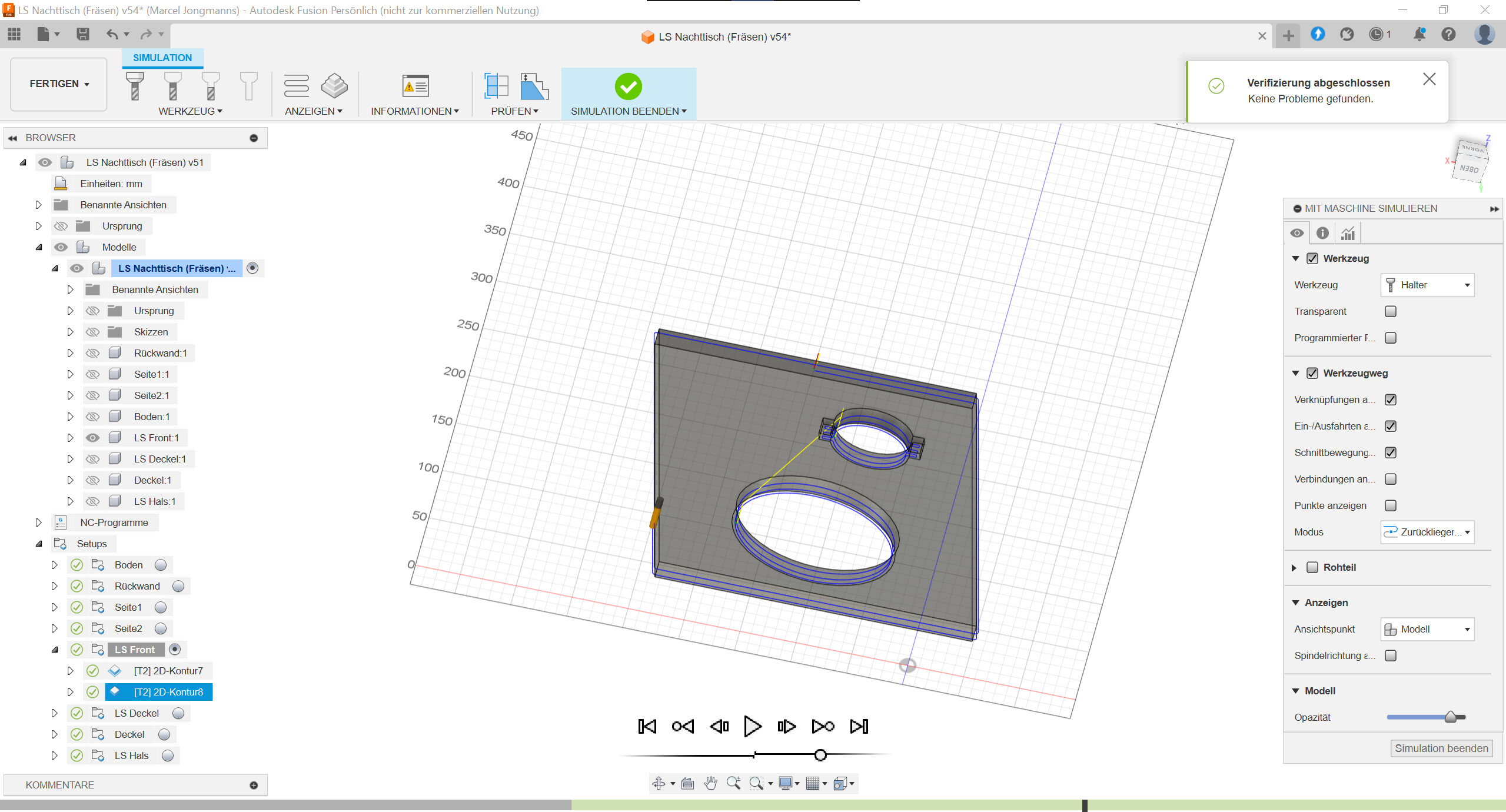Open the notifications bell icon
Image resolution: width=1506 pixels, height=812 pixels.
[1419, 35]
